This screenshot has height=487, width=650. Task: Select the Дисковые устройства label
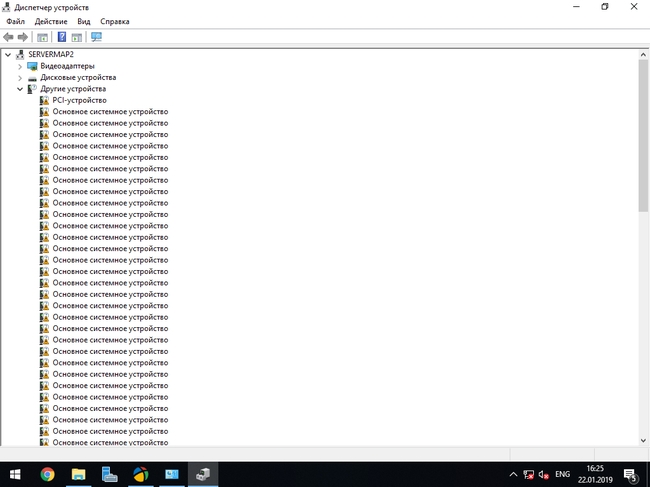point(78,78)
